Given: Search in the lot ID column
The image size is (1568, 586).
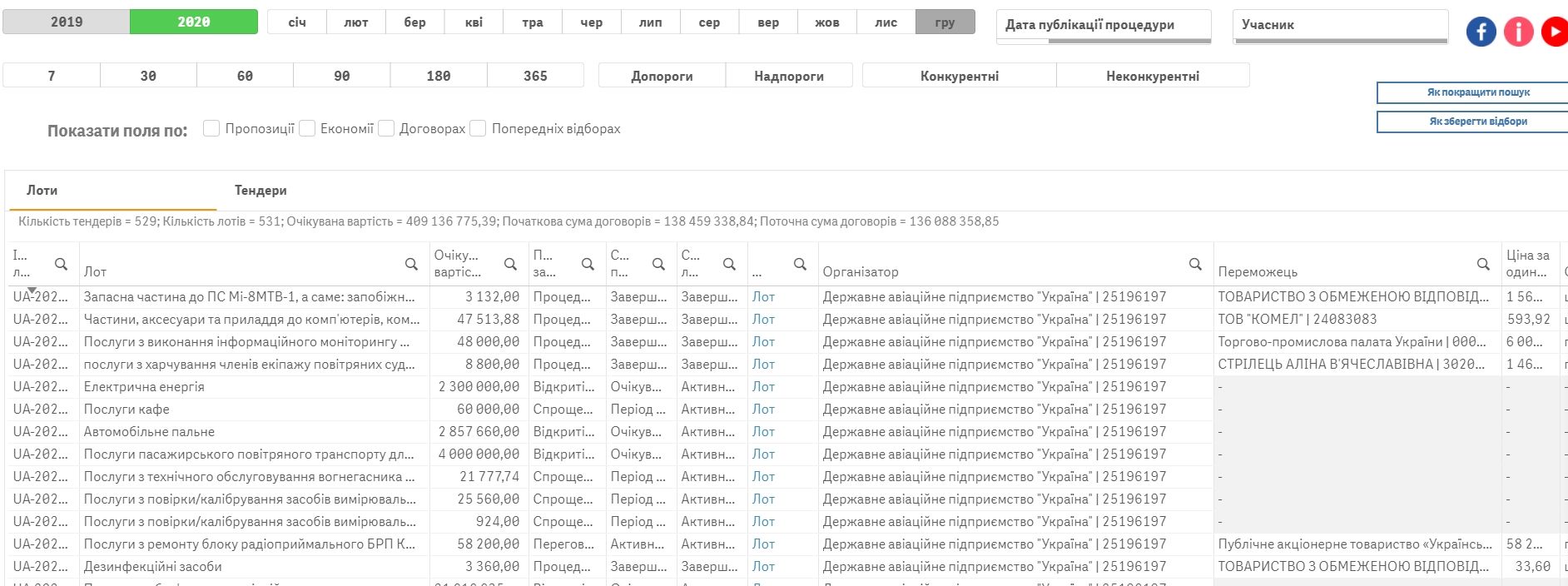Looking at the screenshot, I should (x=61, y=264).
